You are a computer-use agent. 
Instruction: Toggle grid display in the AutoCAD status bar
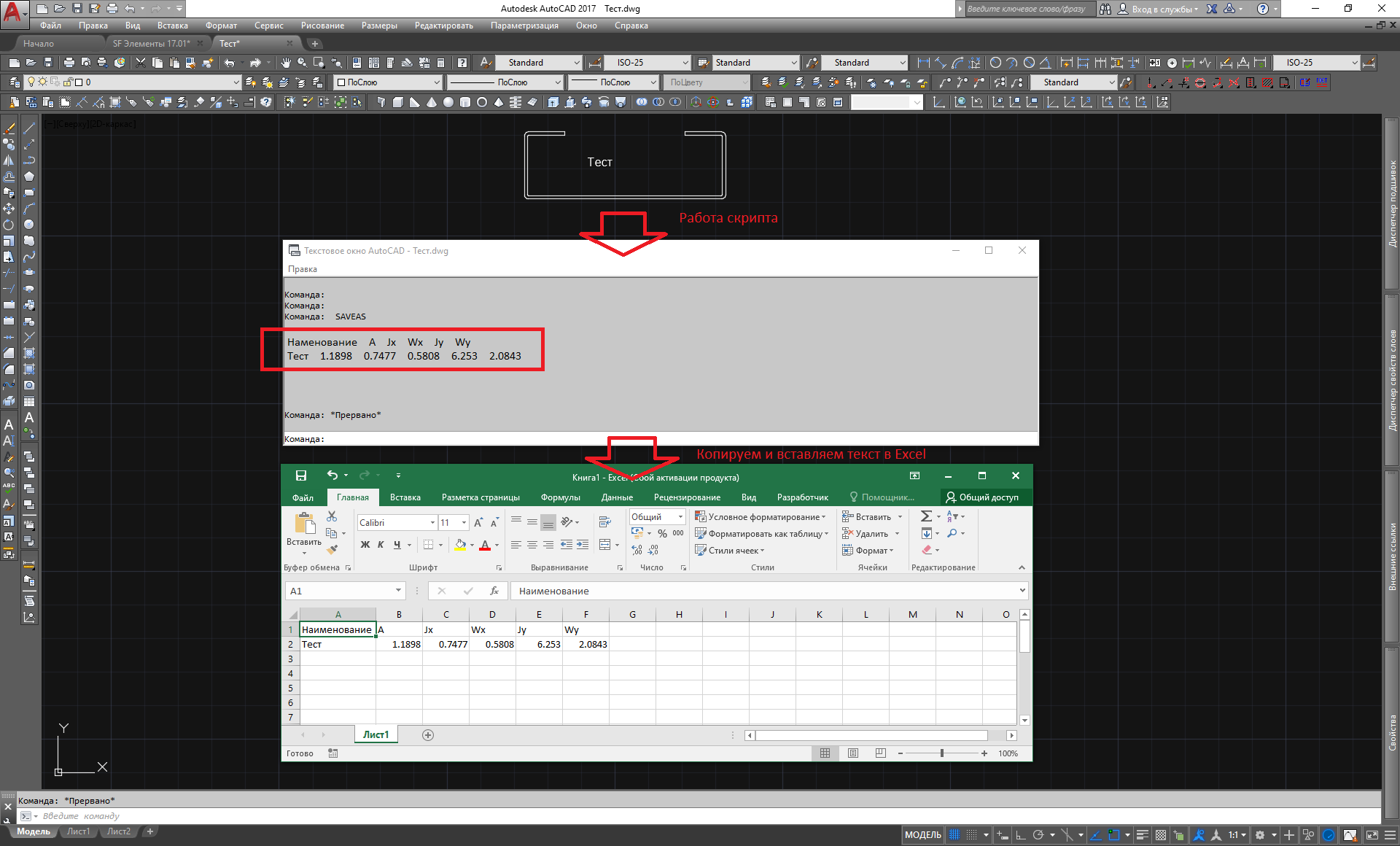click(954, 835)
